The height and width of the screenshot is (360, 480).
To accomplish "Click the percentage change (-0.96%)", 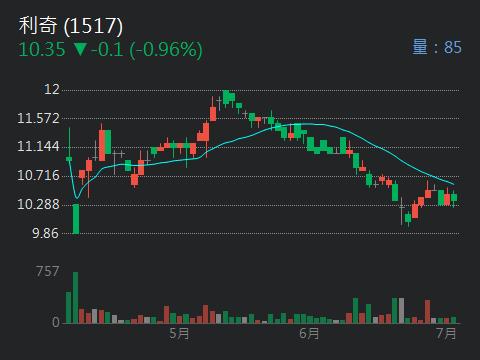I will (166, 50).
